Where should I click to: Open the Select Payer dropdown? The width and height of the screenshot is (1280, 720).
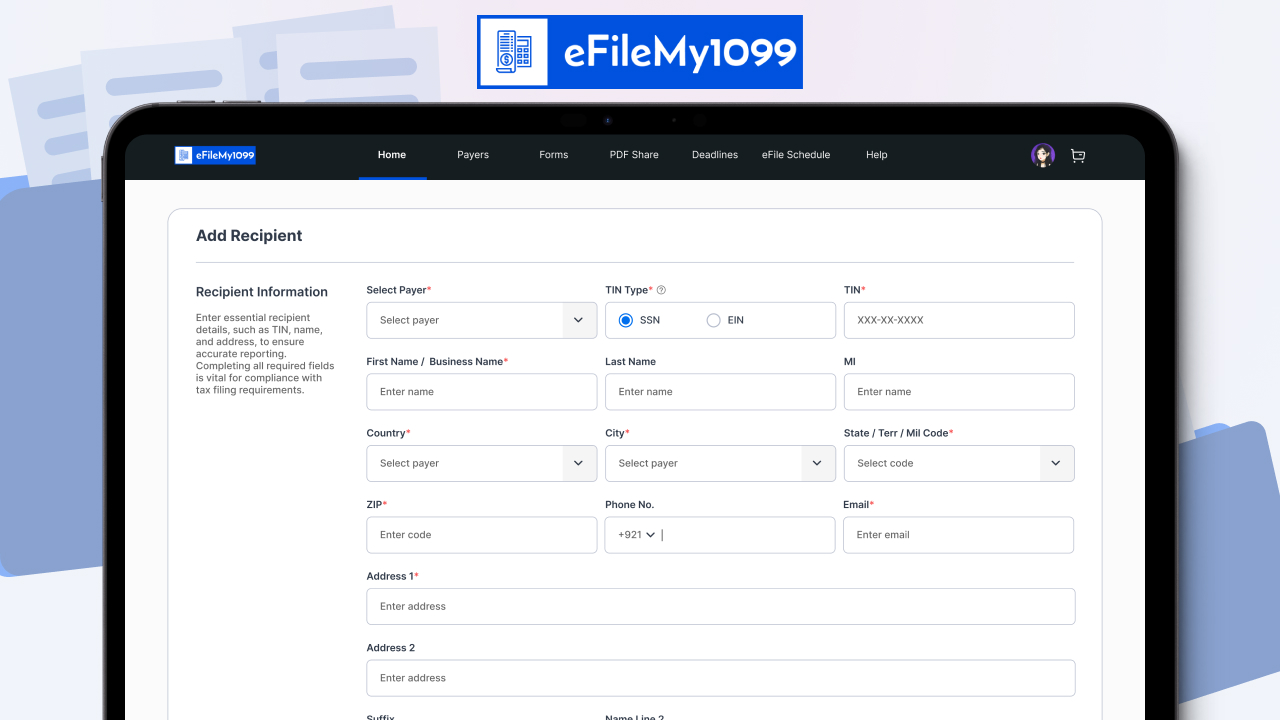(481, 320)
